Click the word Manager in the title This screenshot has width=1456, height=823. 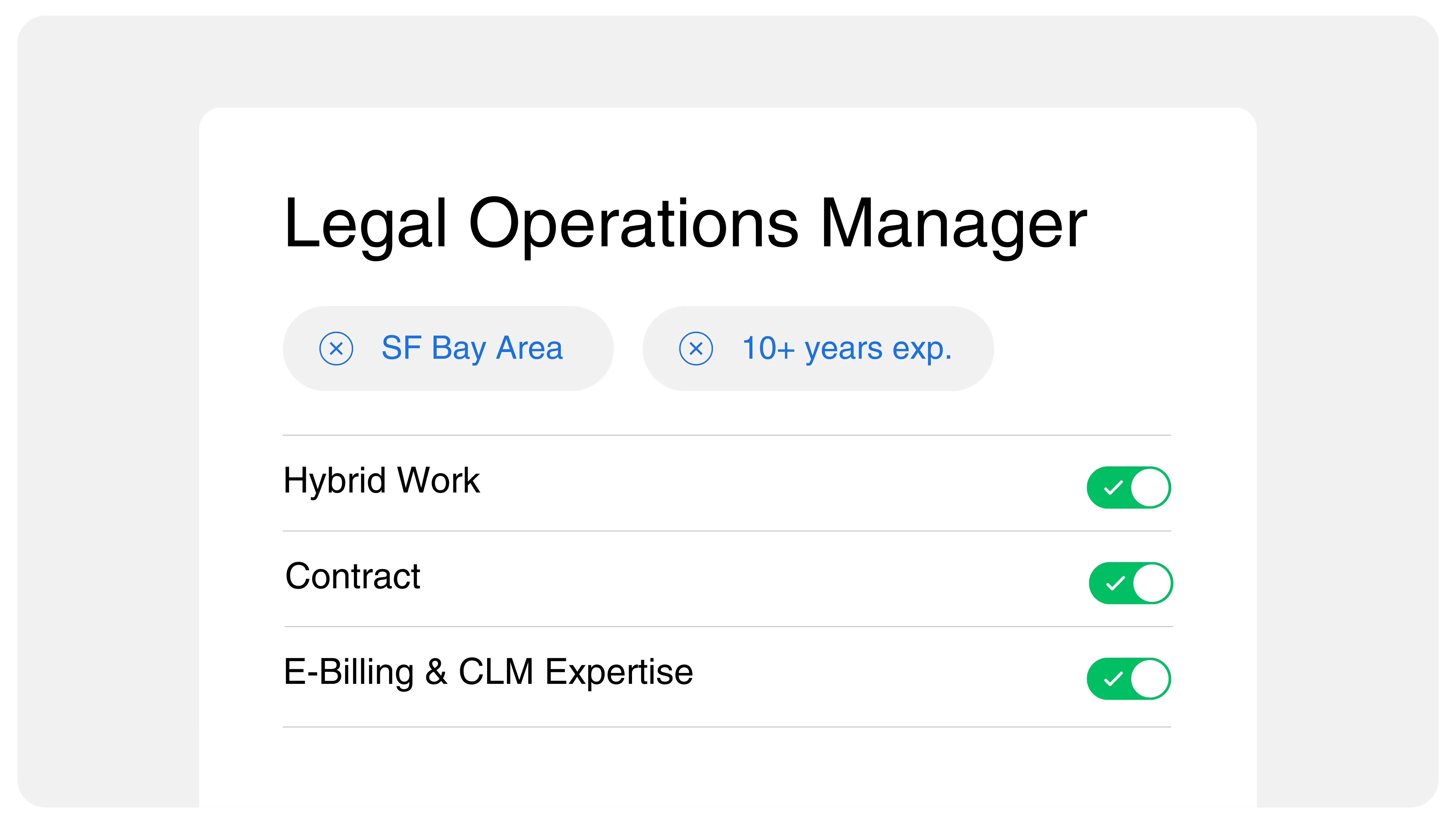(953, 224)
